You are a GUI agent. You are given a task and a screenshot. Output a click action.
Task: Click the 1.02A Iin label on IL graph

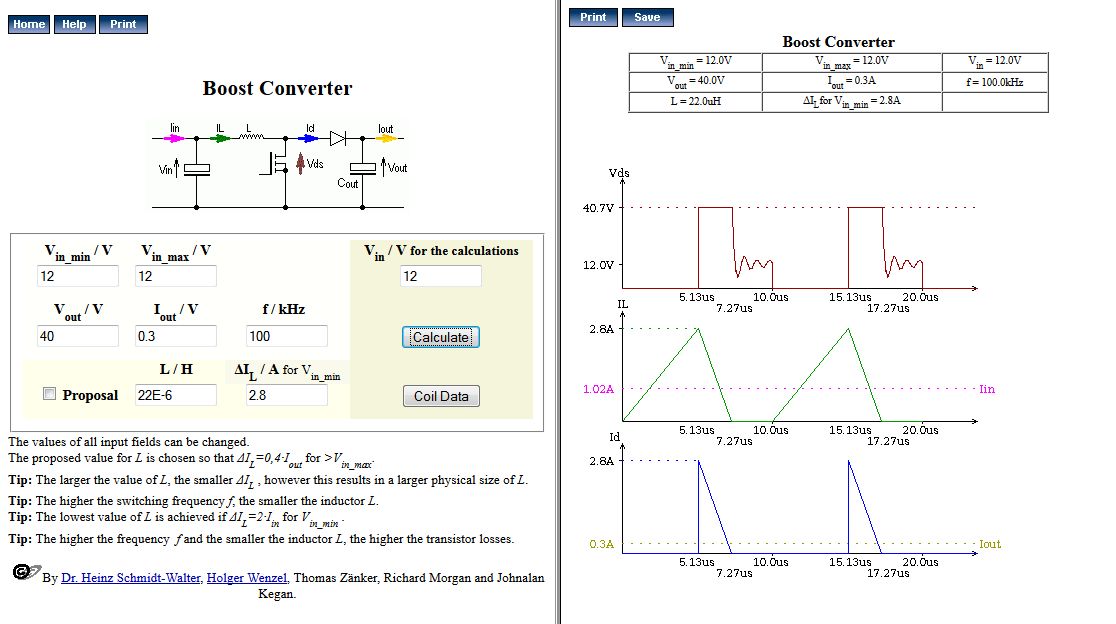598,389
